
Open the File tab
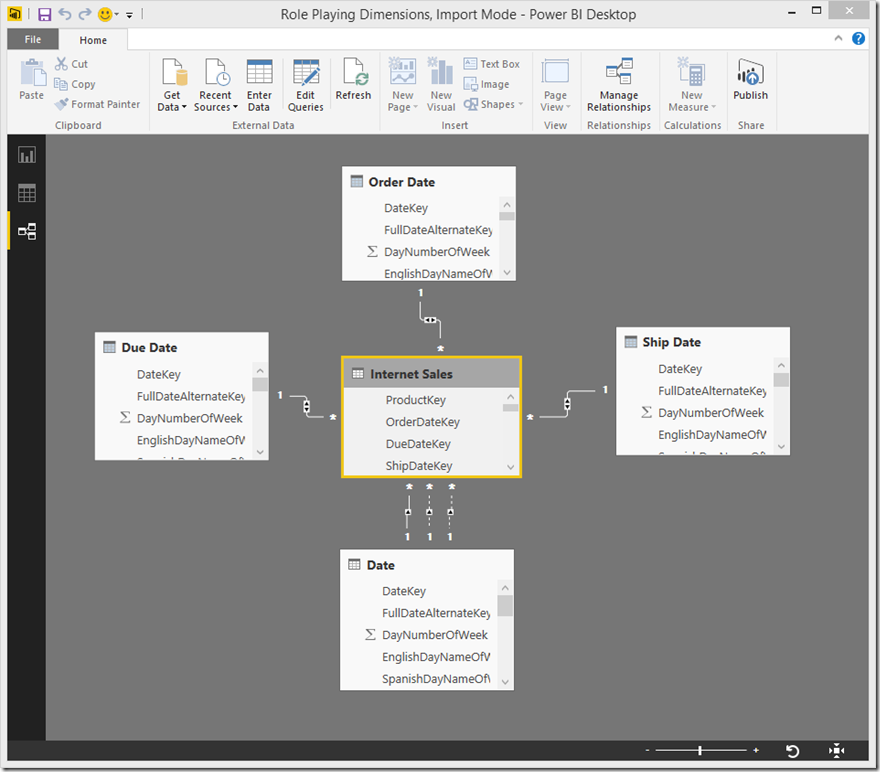click(x=33, y=39)
